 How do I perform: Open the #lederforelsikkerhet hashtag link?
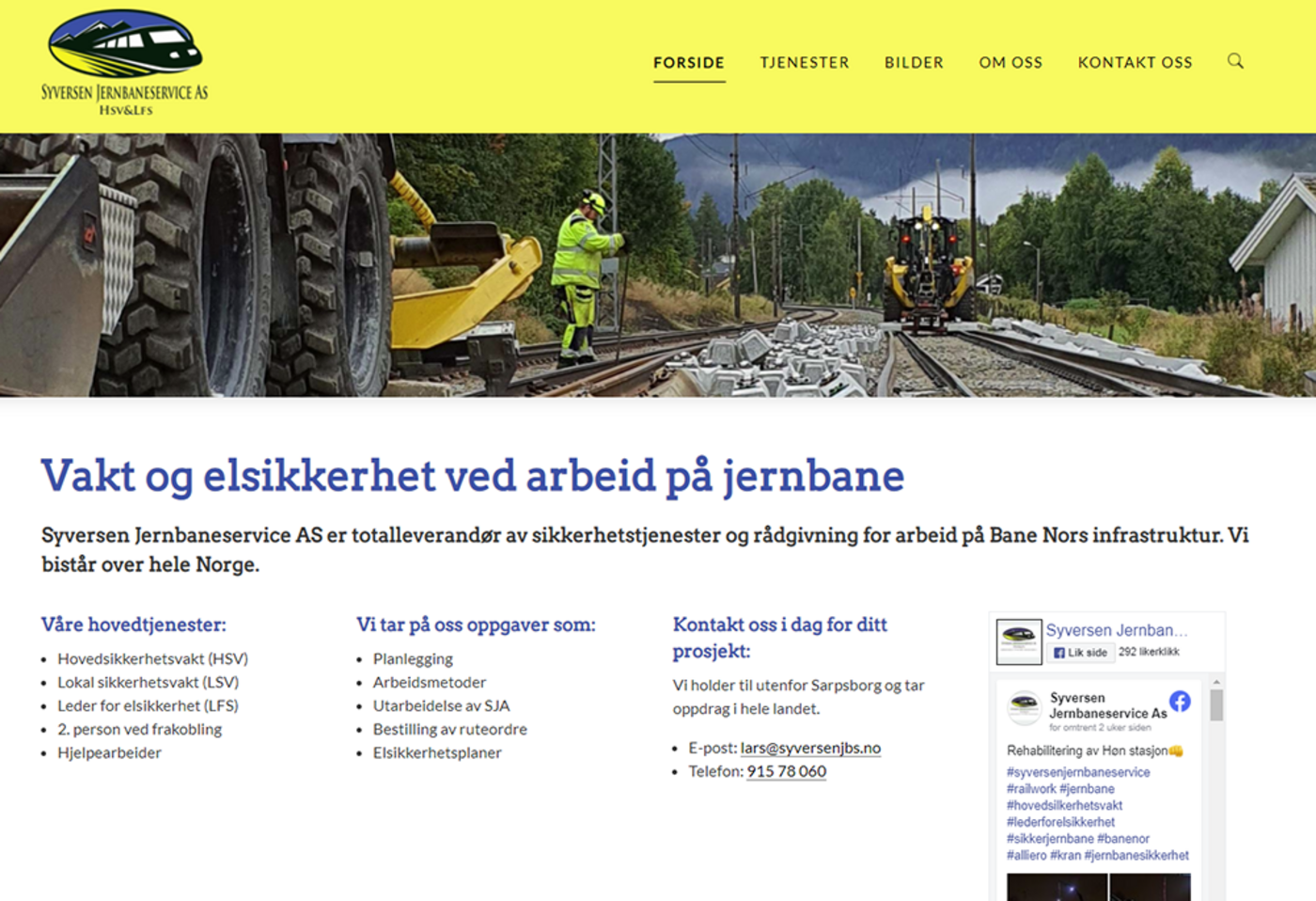[1060, 822]
